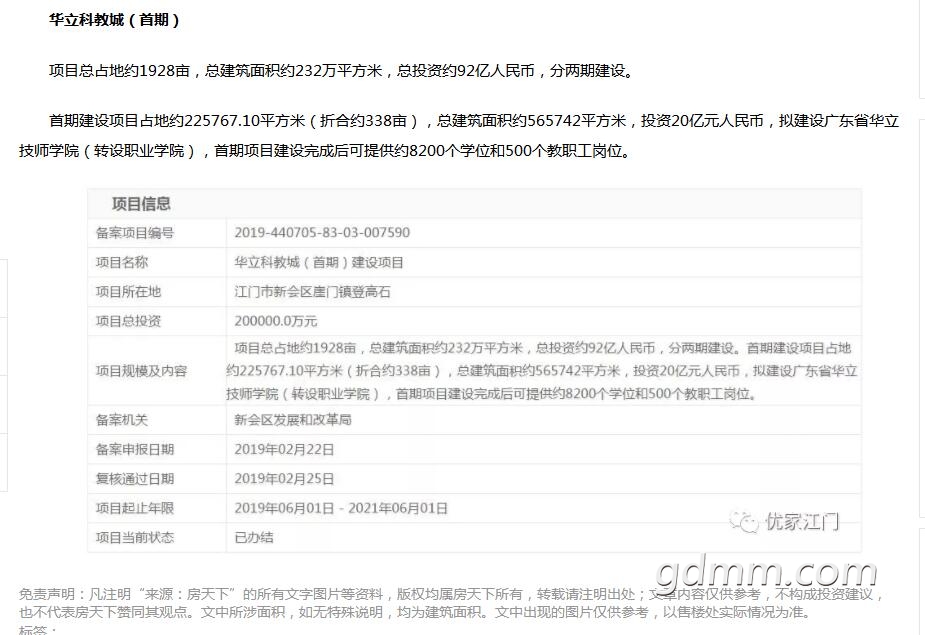Image resolution: width=925 pixels, height=635 pixels.
Task: Click the table header 项目信息
Action: [141, 204]
